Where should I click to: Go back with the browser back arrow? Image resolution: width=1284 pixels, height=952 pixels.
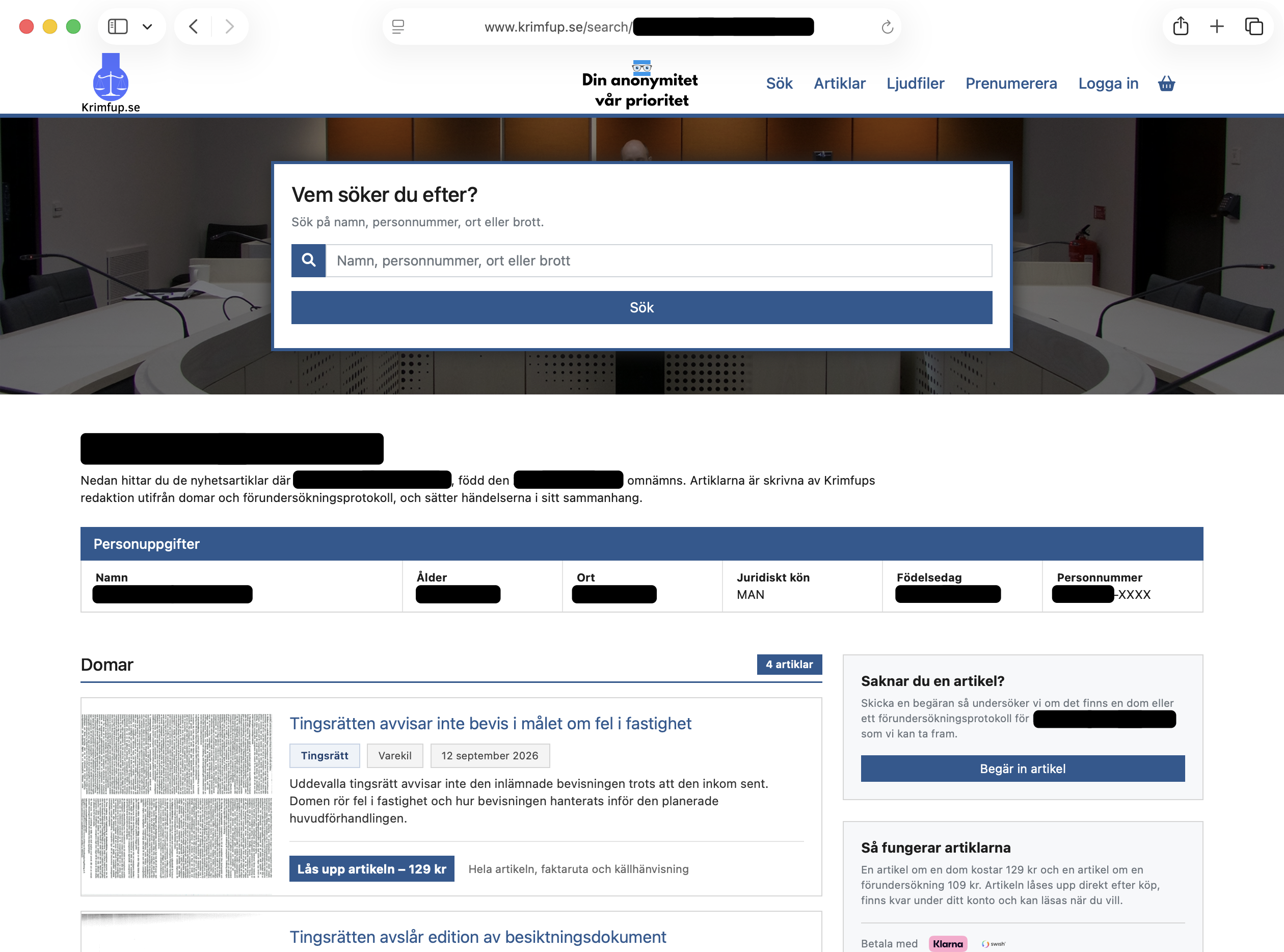pos(194,27)
